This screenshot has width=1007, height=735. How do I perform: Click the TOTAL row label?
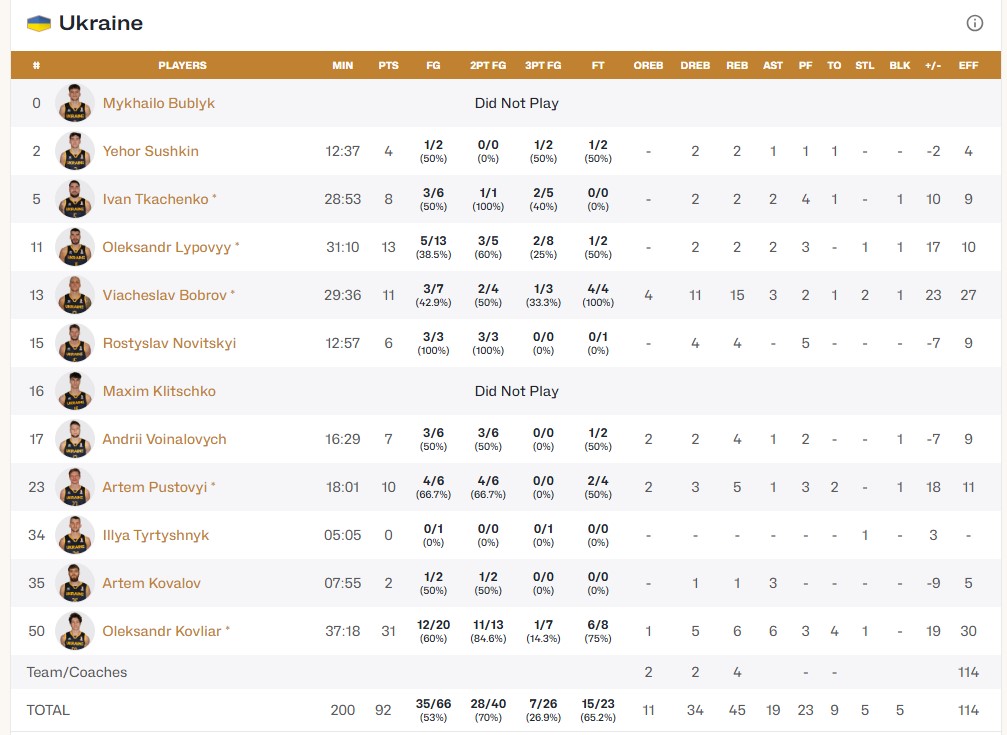48,710
